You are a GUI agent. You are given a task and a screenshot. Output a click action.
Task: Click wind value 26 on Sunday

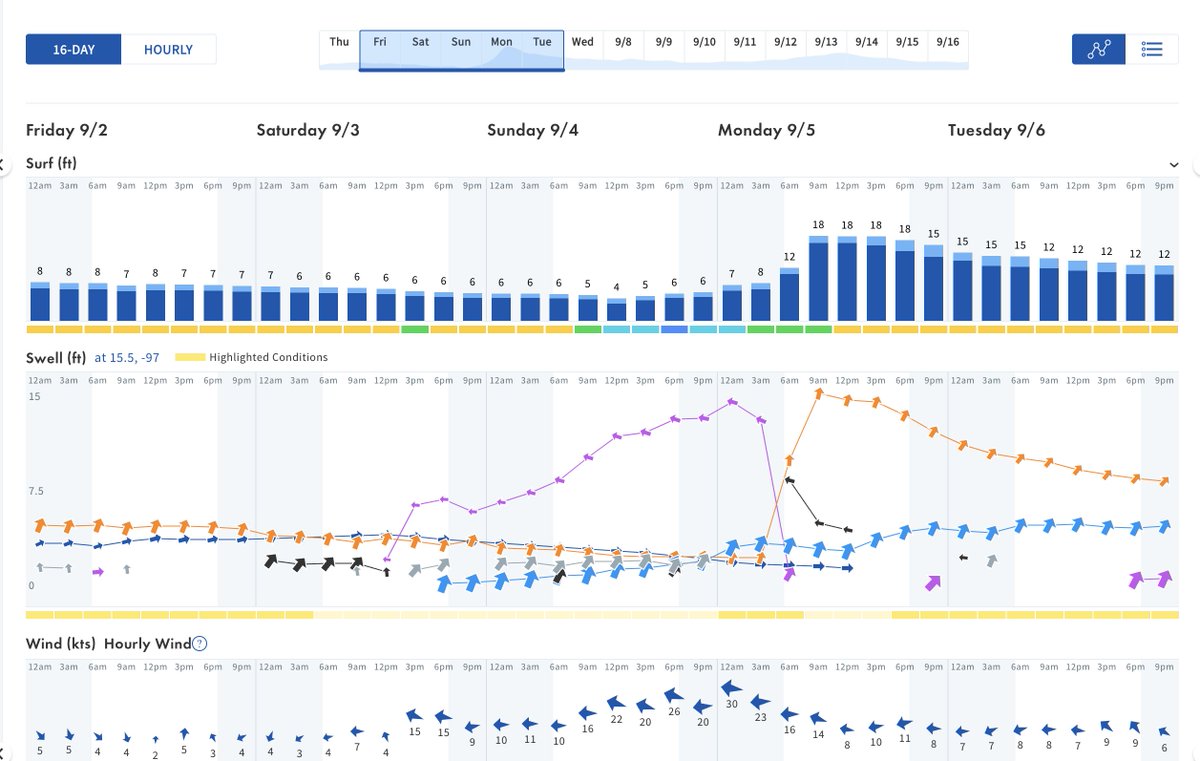[x=674, y=712]
